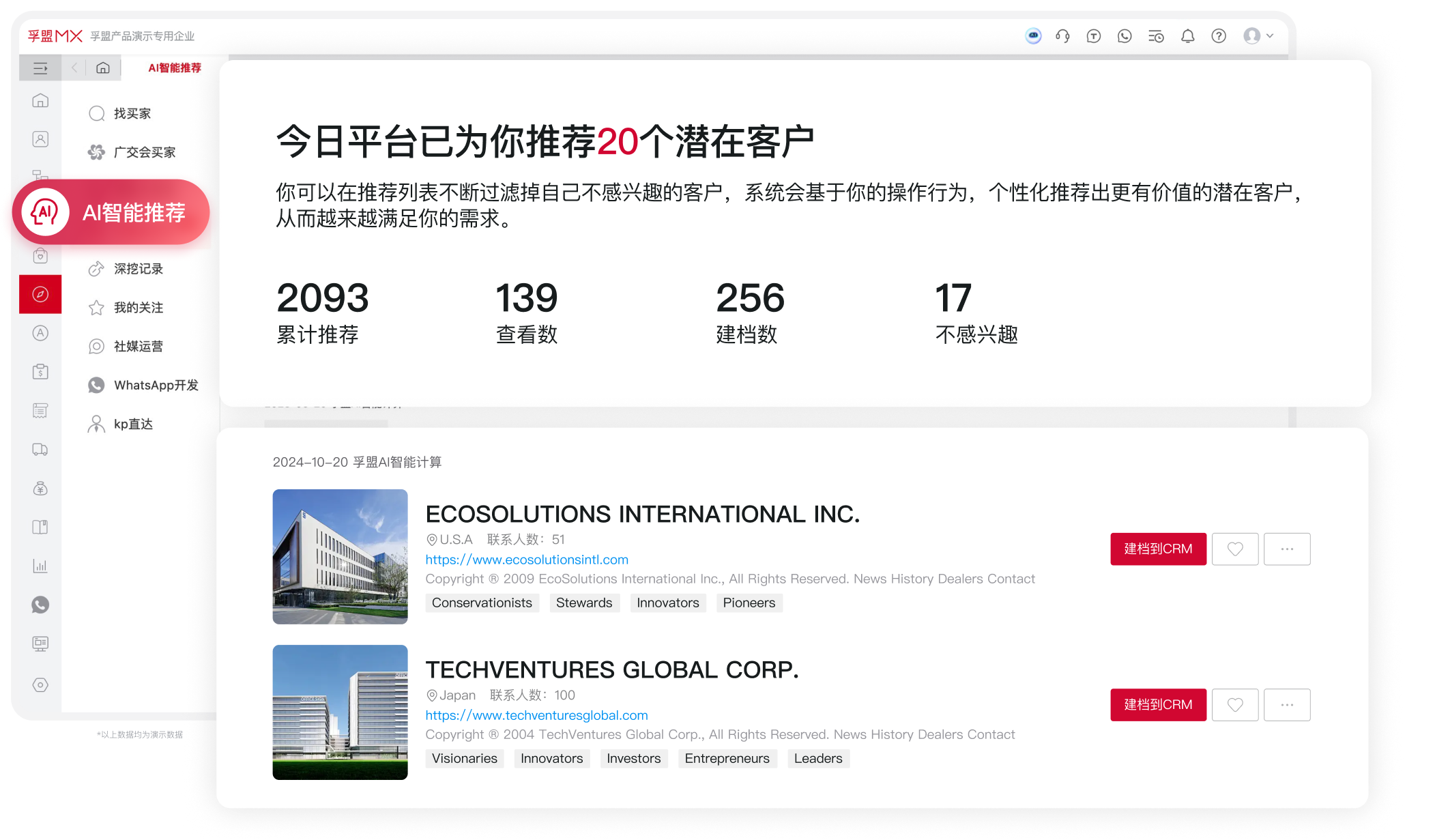
Task: Toggle the heart on TECHVENTURES GLOBAL CORP.
Action: click(1234, 705)
